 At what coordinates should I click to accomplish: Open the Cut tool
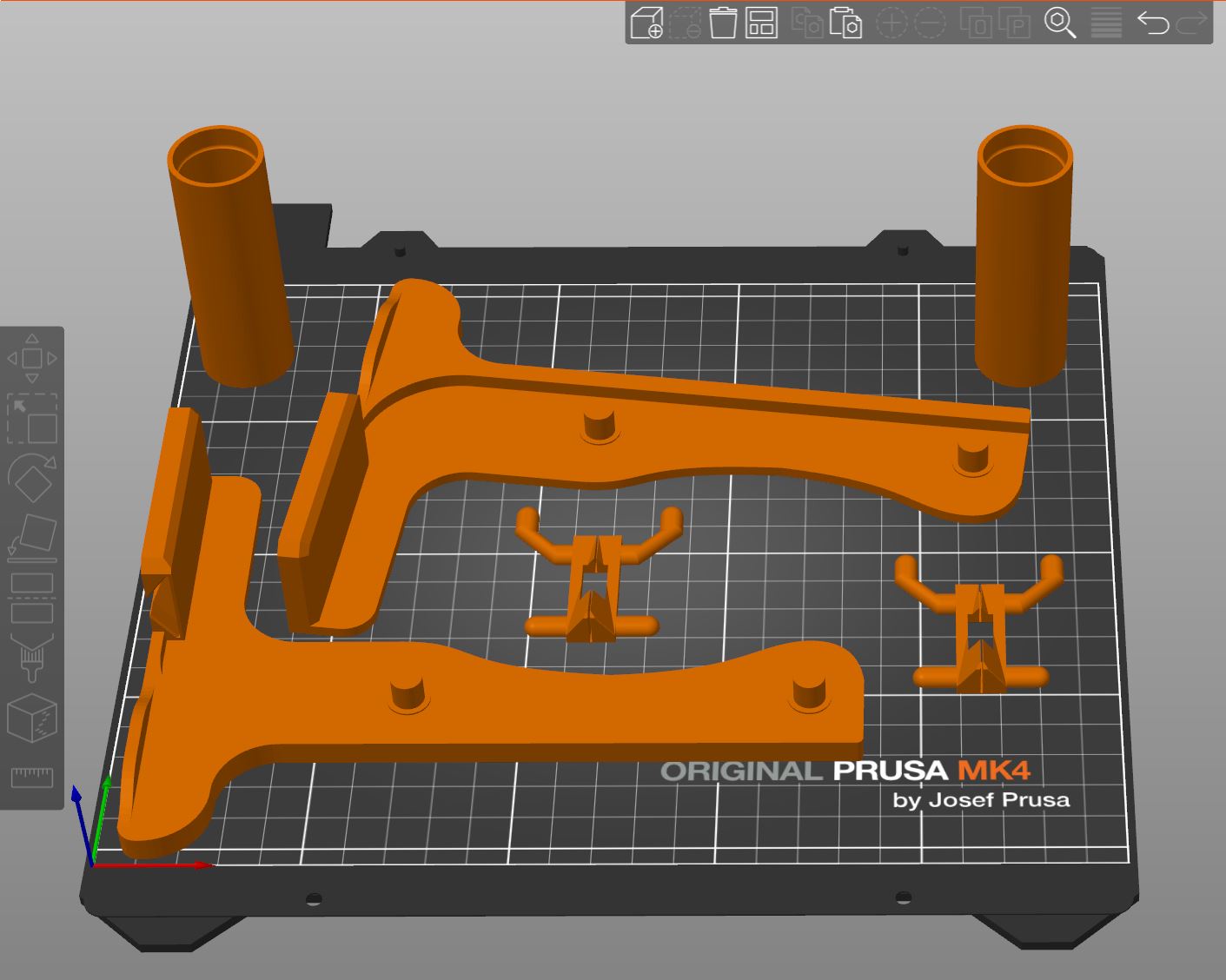click(32, 598)
